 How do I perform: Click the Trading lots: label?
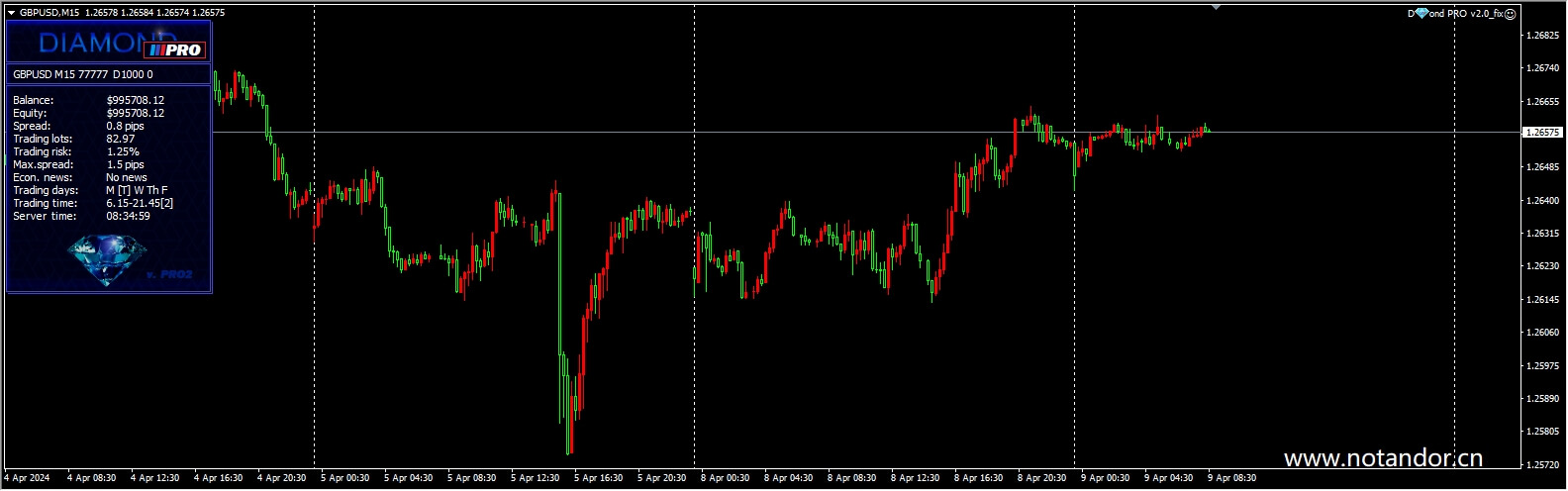point(43,139)
